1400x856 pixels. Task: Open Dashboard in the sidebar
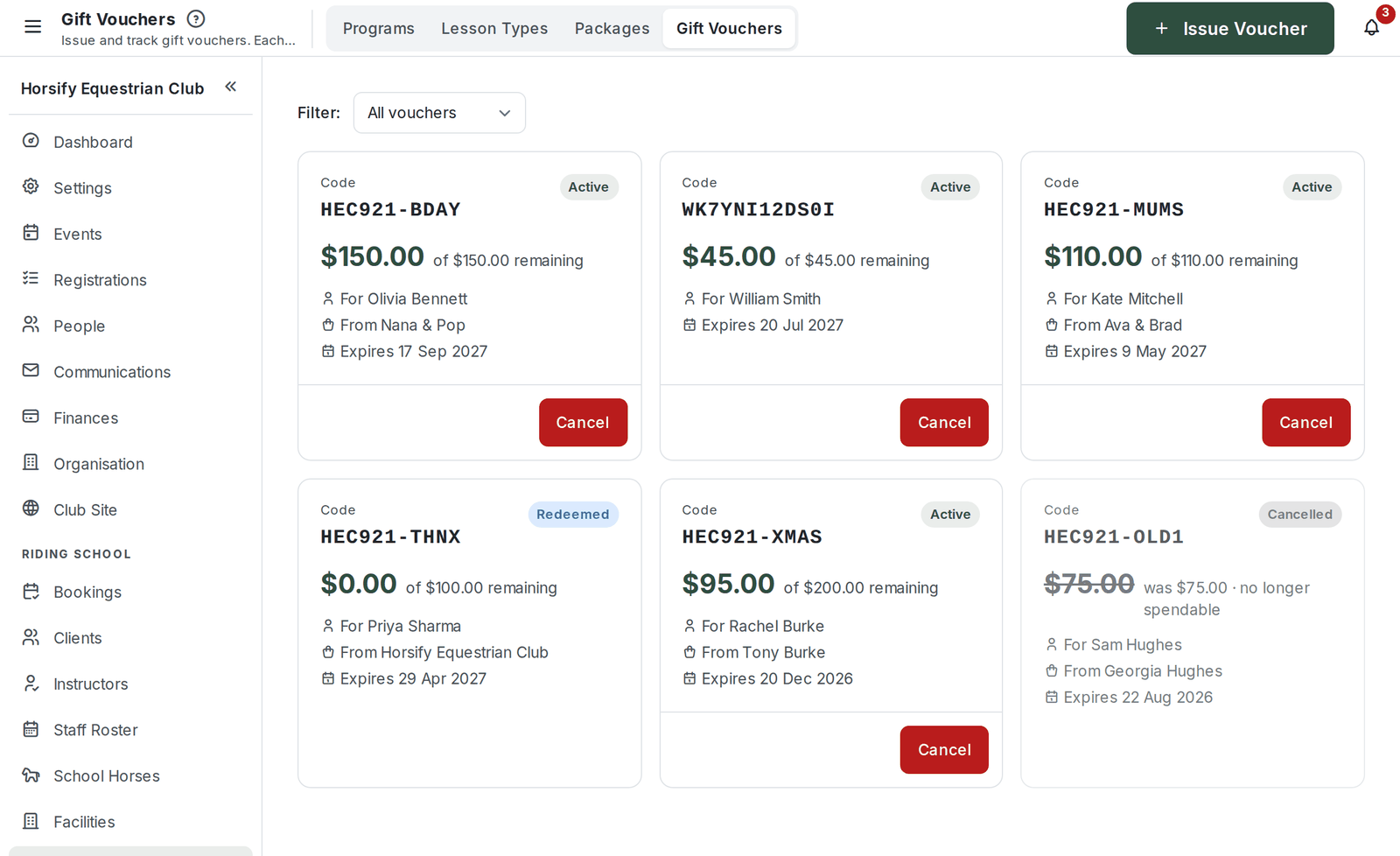click(130, 142)
